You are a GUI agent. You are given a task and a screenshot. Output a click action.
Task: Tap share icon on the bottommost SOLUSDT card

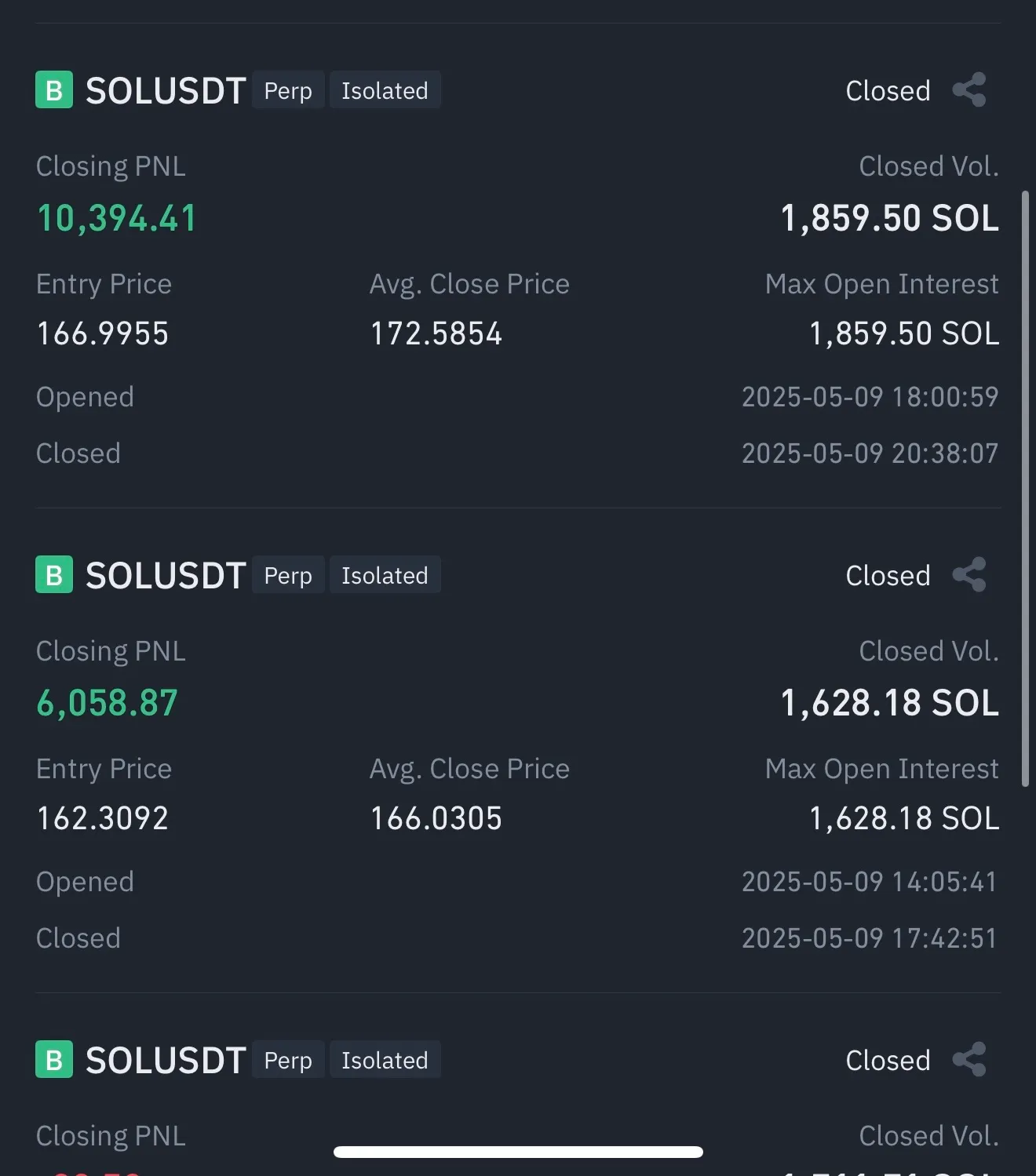(969, 1060)
